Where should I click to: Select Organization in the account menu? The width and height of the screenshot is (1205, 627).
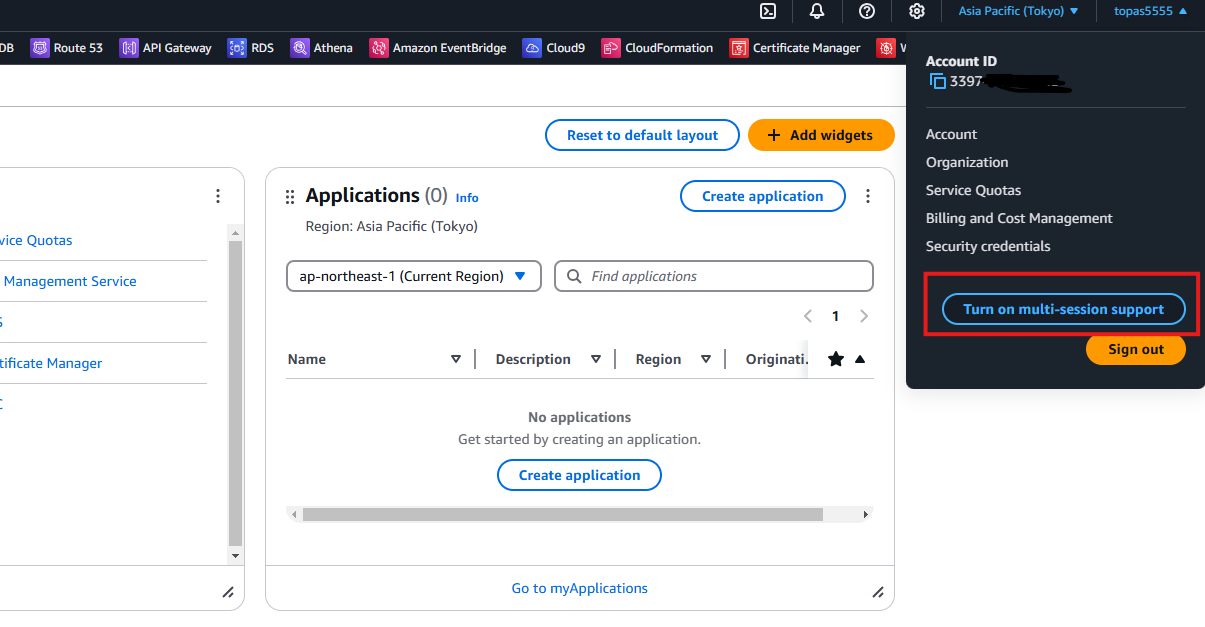point(967,162)
